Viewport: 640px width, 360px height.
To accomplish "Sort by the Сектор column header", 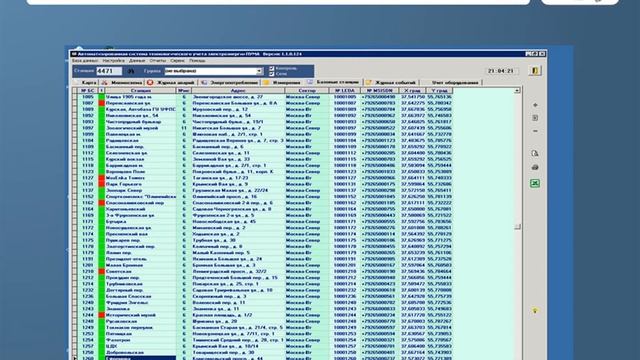I will [307, 91].
